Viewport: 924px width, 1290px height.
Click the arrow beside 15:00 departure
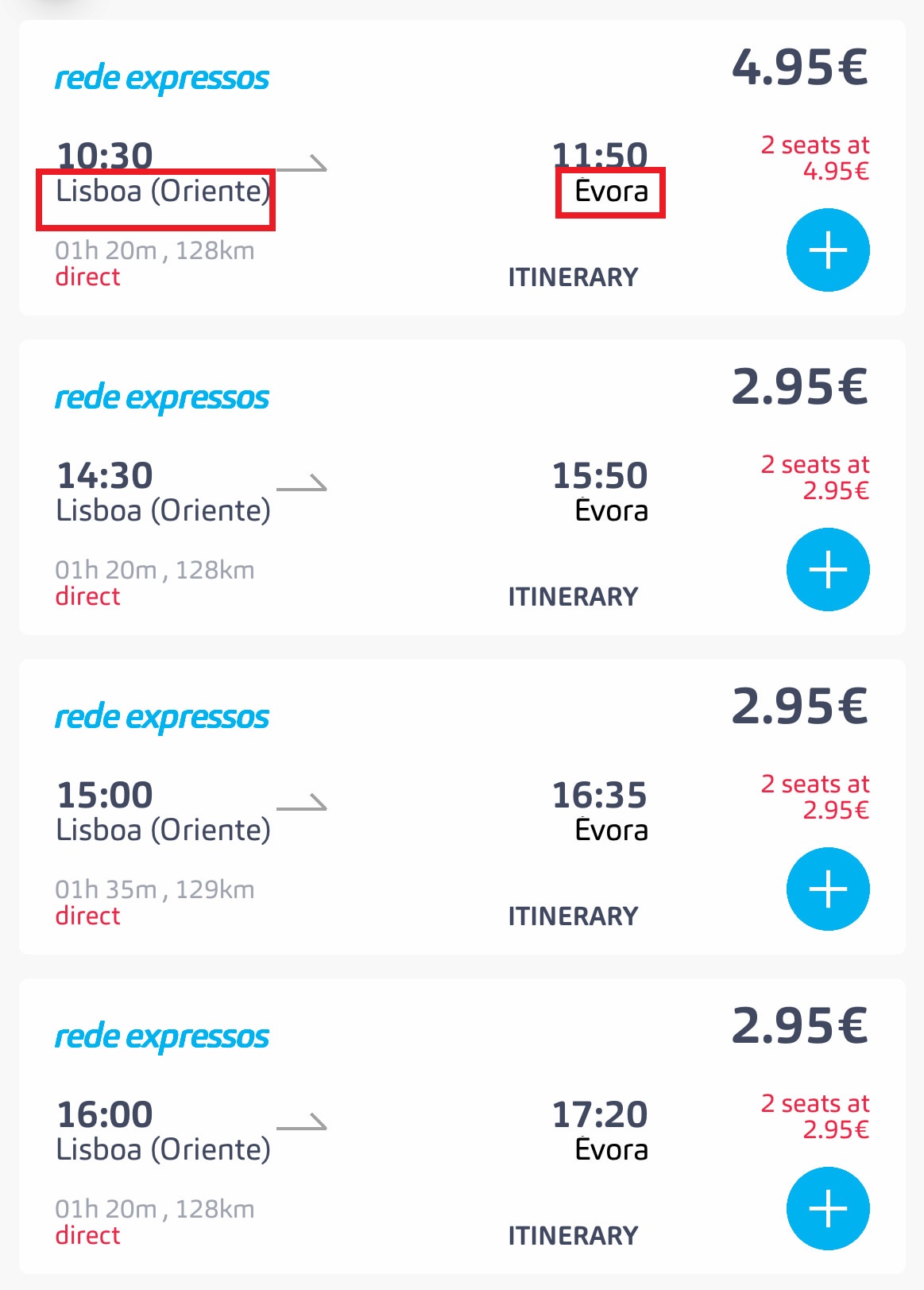tap(302, 803)
